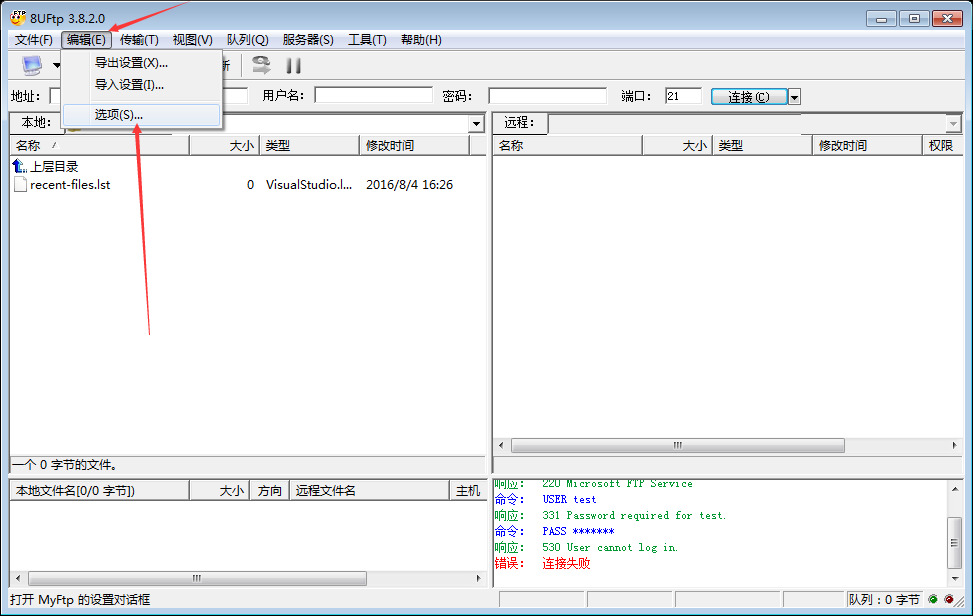Click the 连接(C) connect button

pos(749,97)
